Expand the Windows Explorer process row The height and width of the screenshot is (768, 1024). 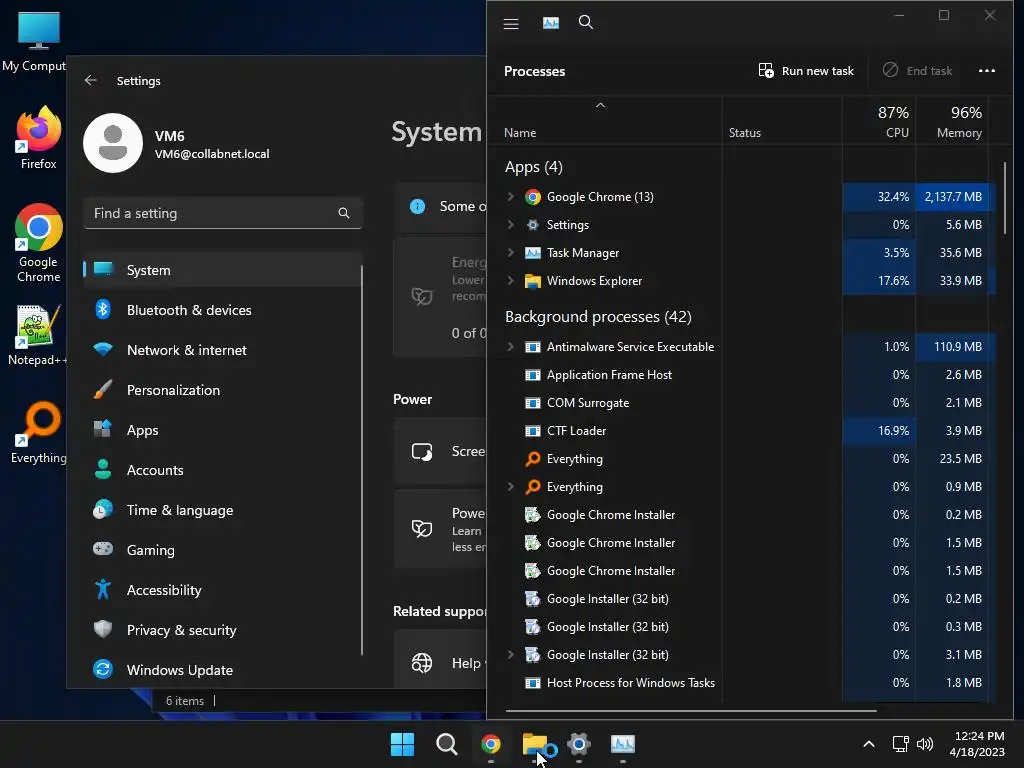[511, 281]
